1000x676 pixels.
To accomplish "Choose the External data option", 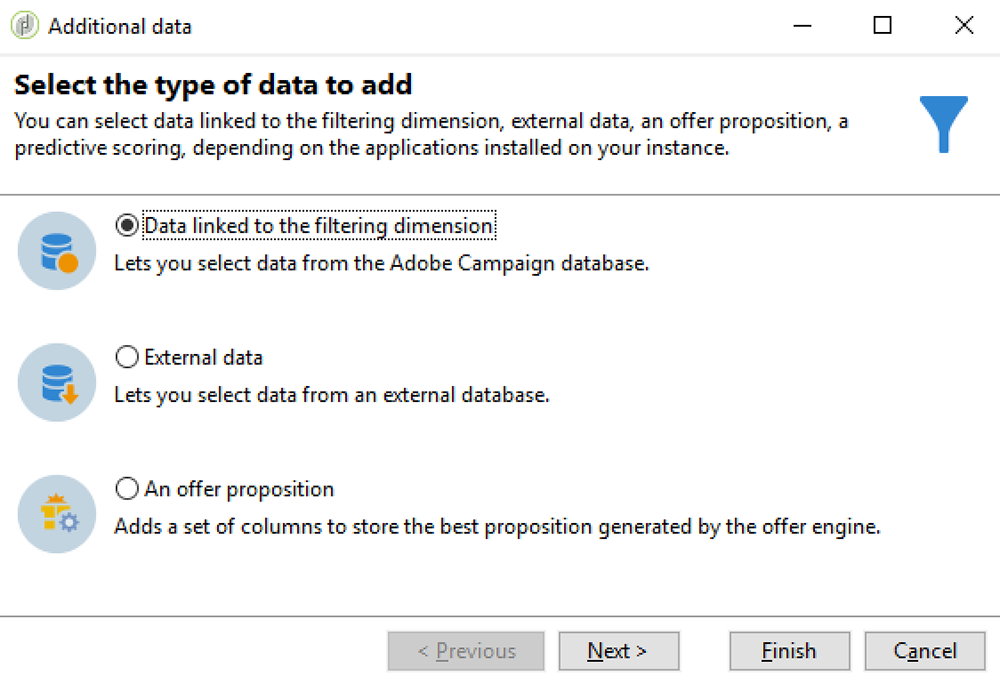I will pyautogui.click(x=127, y=357).
